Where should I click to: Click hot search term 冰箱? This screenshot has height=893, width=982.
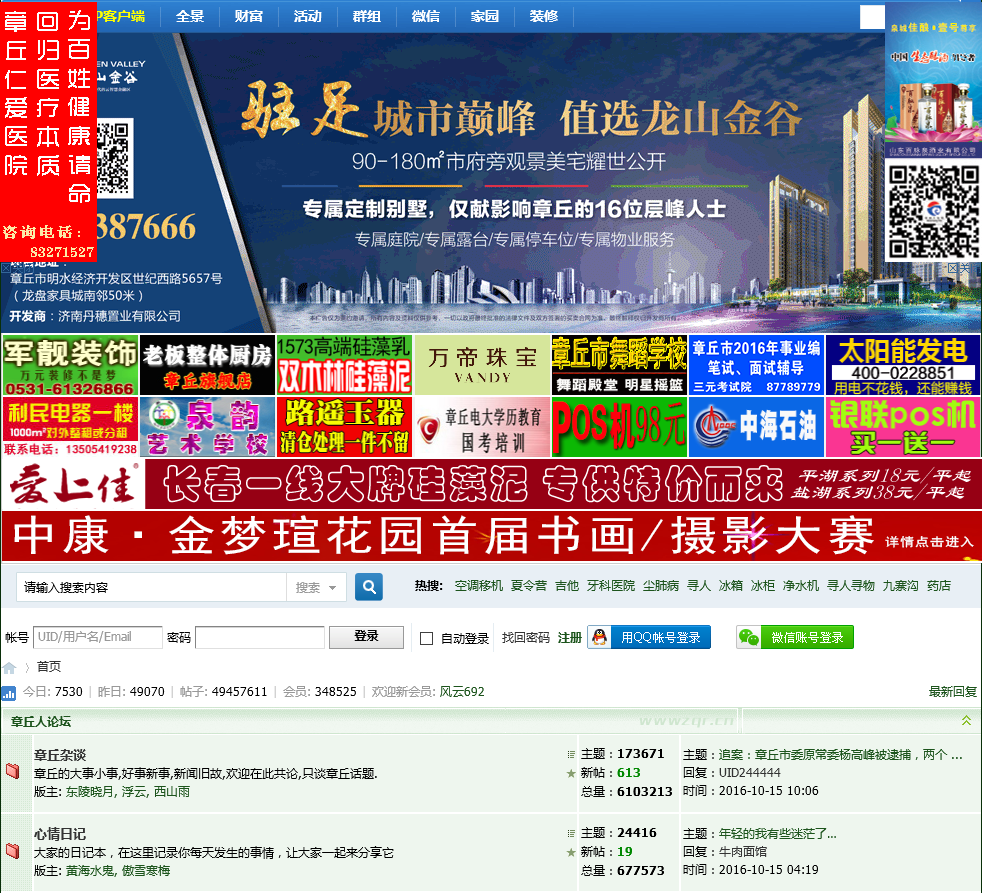(731, 586)
